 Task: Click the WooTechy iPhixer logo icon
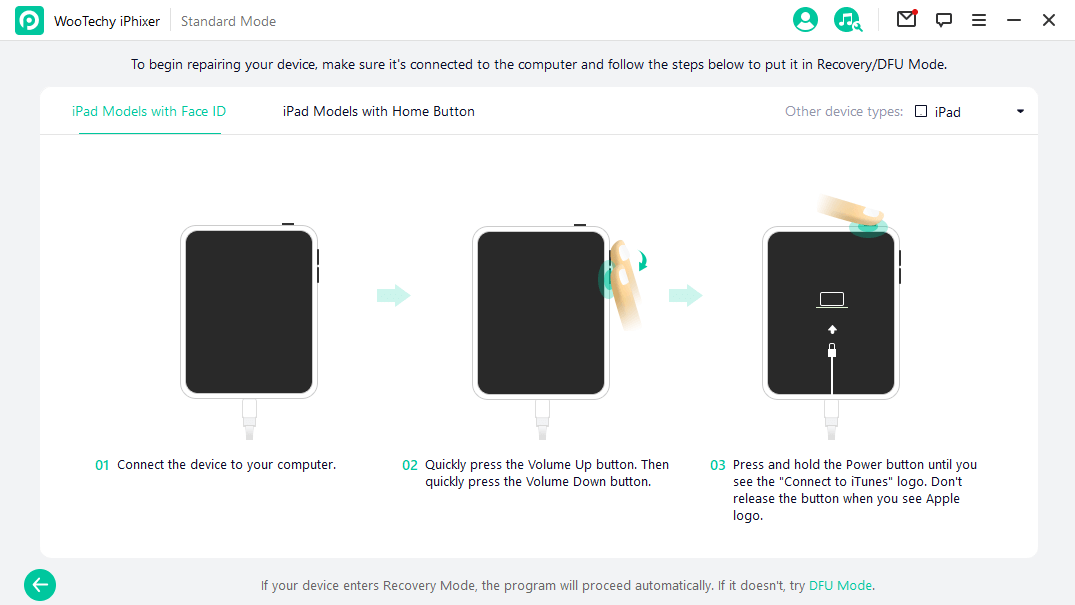[29, 21]
